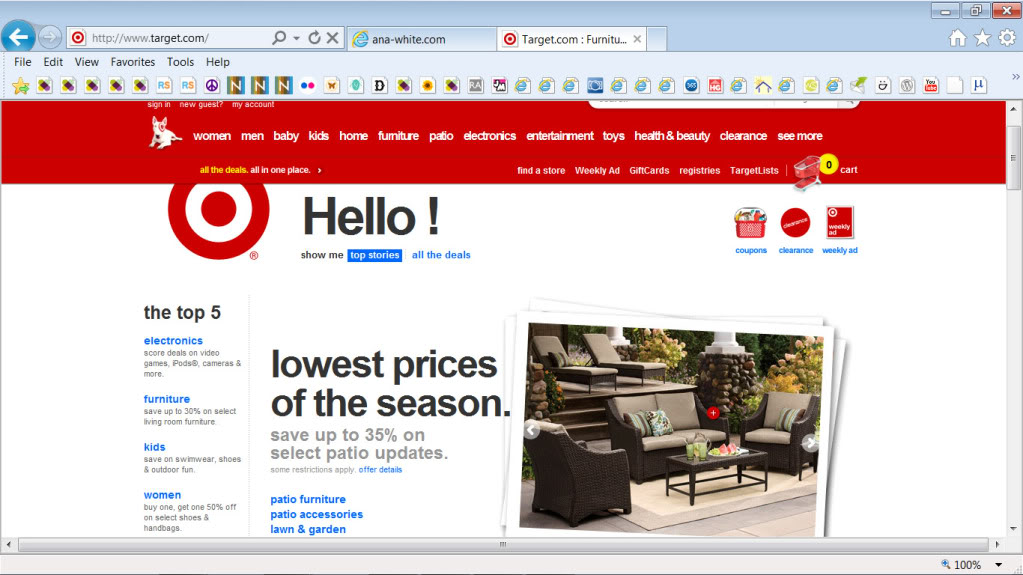The width and height of the screenshot is (1023, 575).
Task: Open the GiftCards link
Action: (x=649, y=170)
